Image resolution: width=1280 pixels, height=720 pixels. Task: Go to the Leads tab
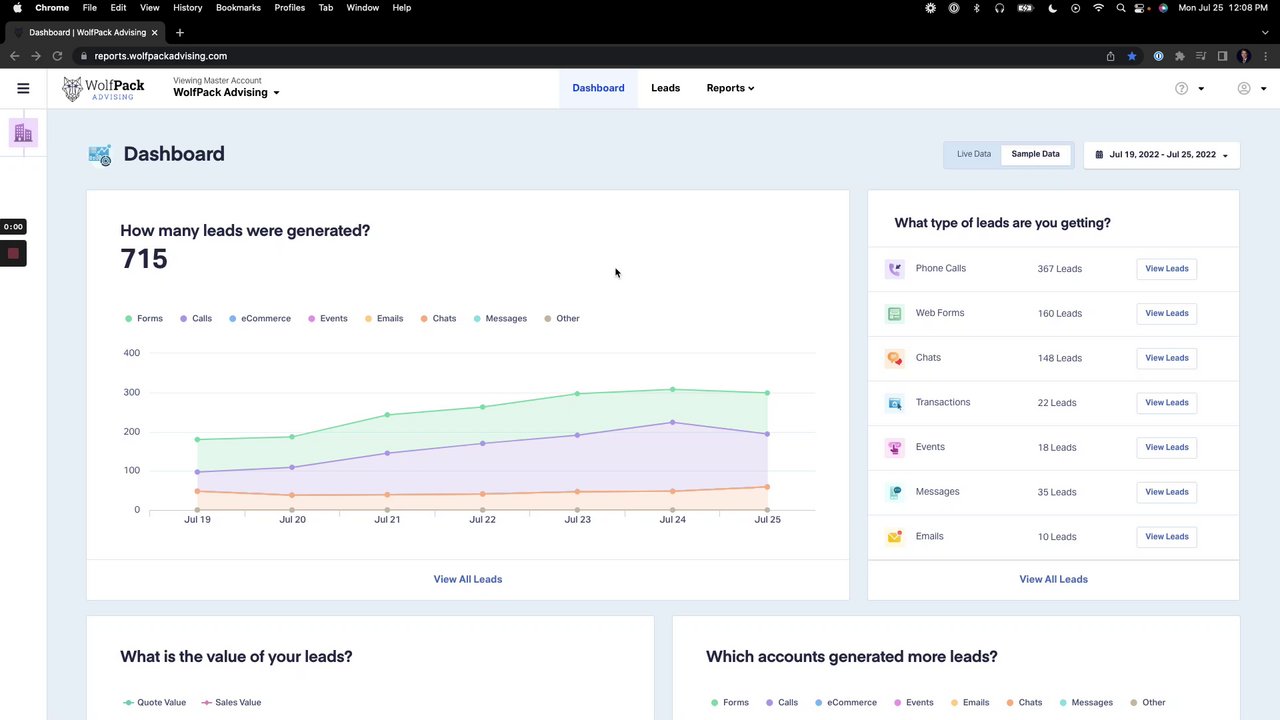665,88
